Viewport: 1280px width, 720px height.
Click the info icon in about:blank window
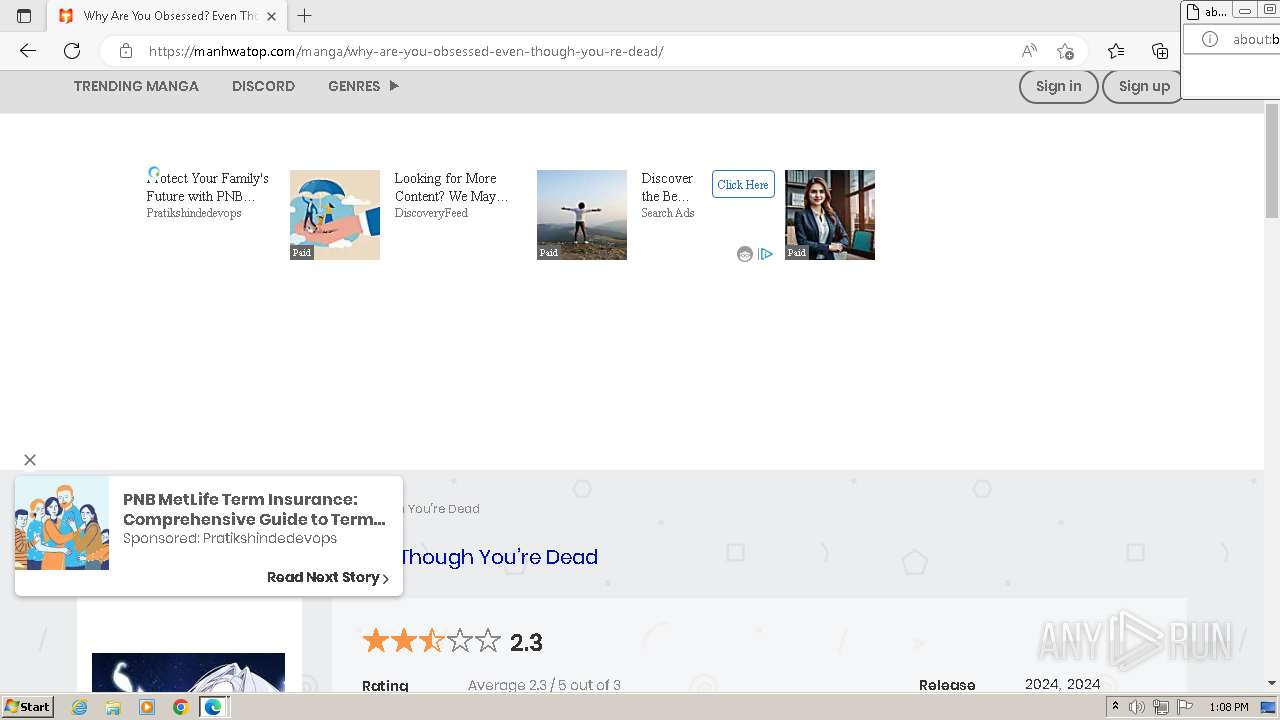(1210, 39)
